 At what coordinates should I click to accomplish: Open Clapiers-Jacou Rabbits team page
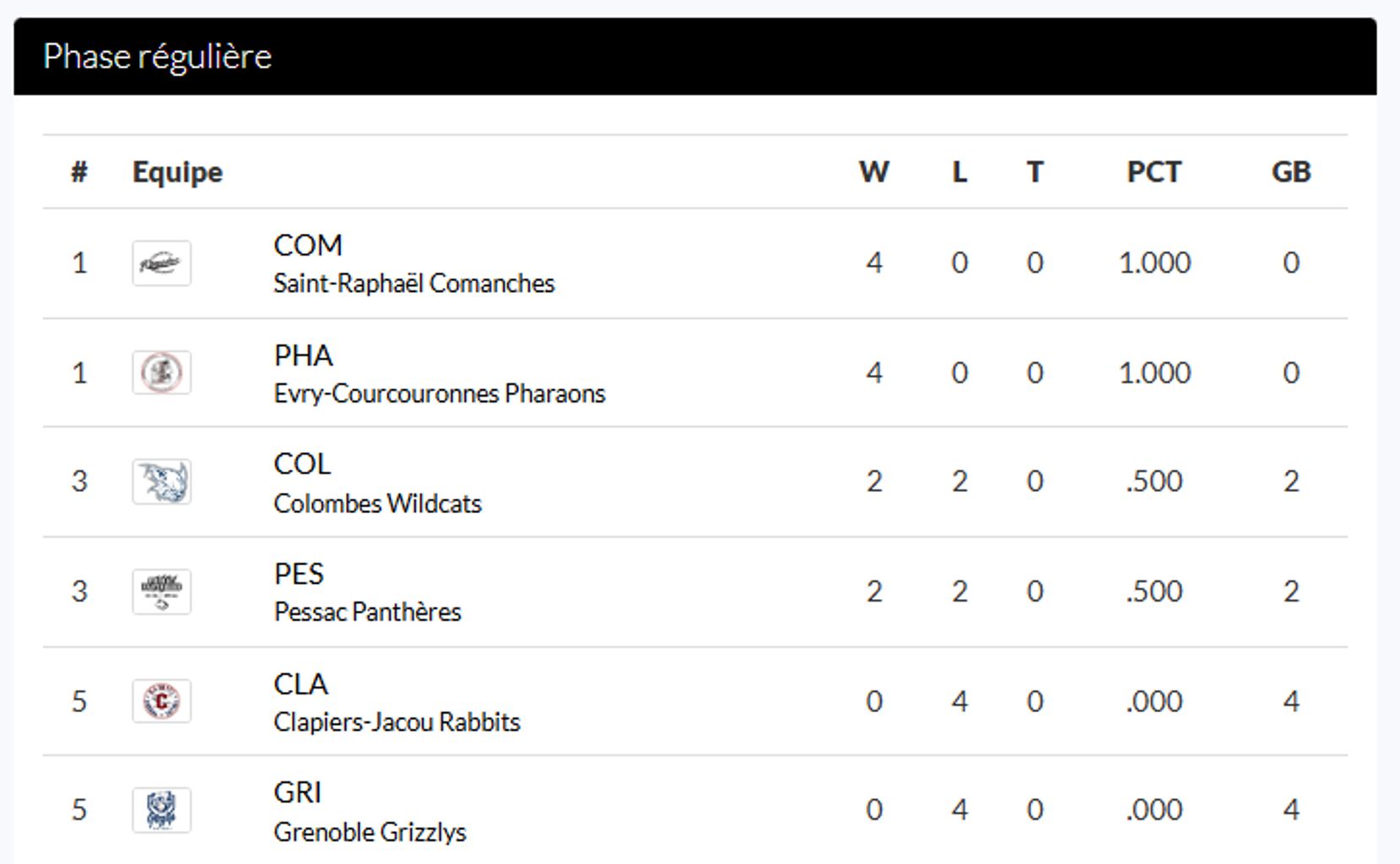(x=397, y=722)
